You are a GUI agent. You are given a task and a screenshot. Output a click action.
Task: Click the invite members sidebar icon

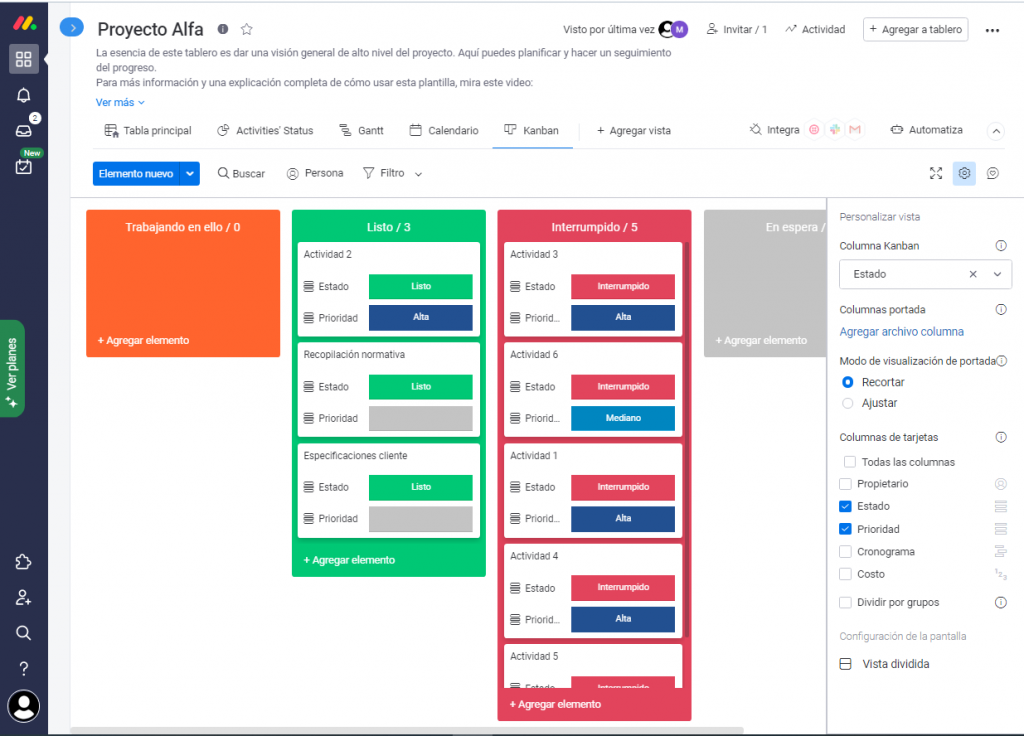24,597
